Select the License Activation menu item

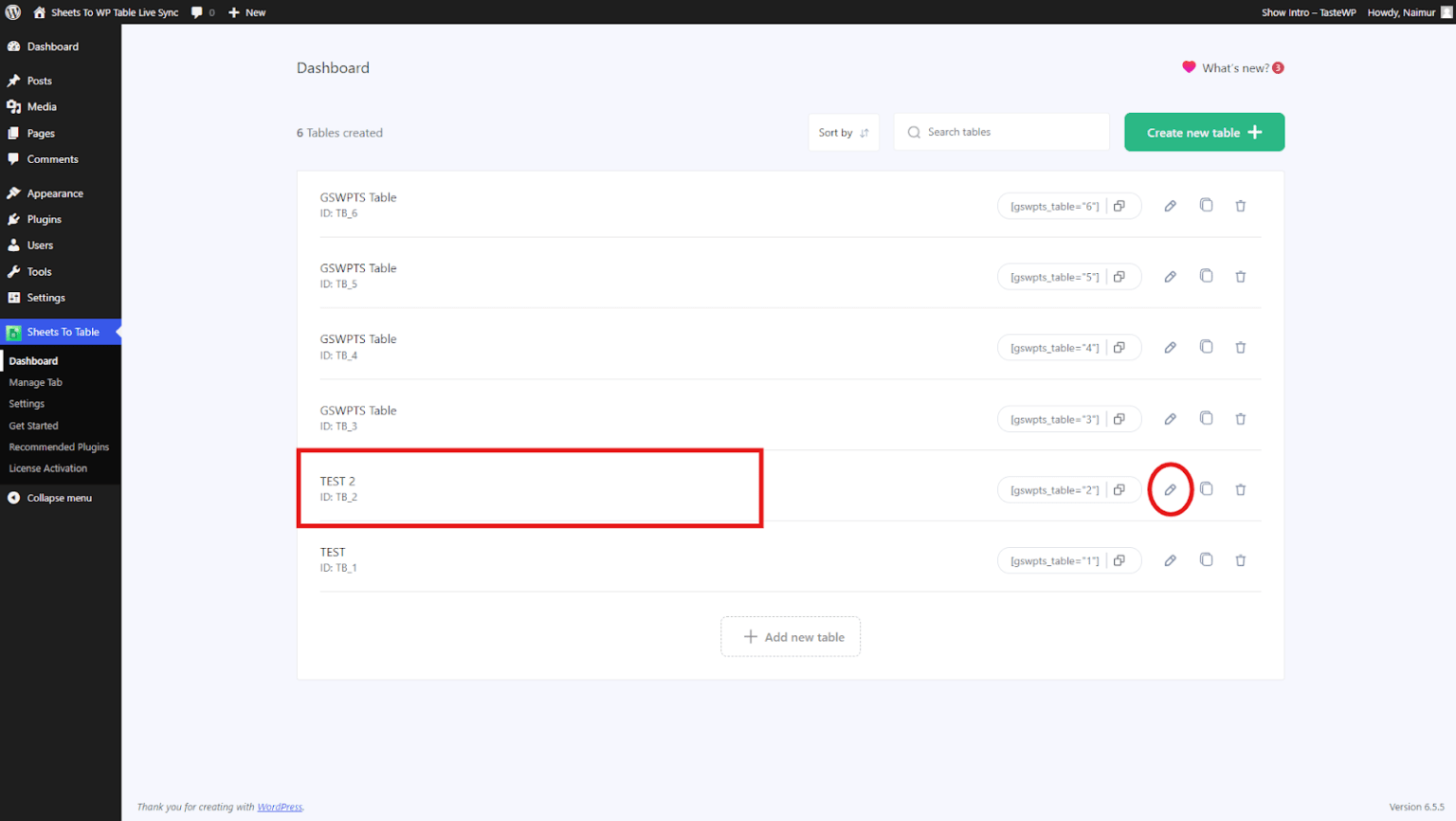46,467
